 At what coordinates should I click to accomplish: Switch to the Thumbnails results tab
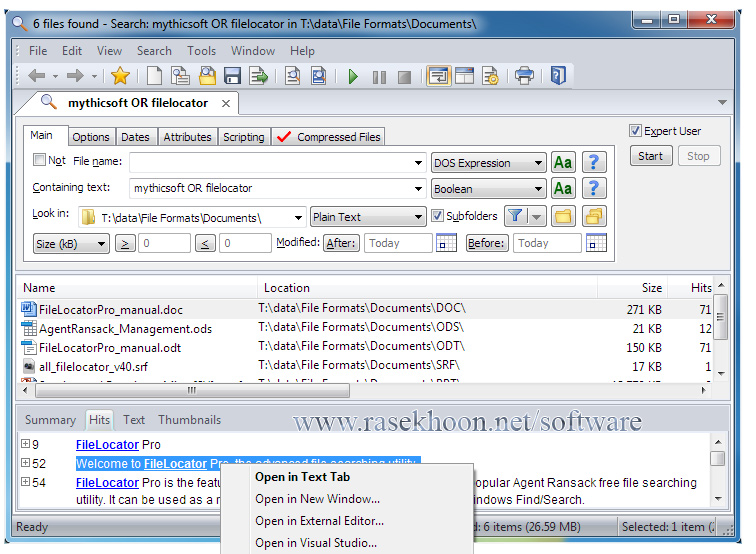tap(189, 420)
